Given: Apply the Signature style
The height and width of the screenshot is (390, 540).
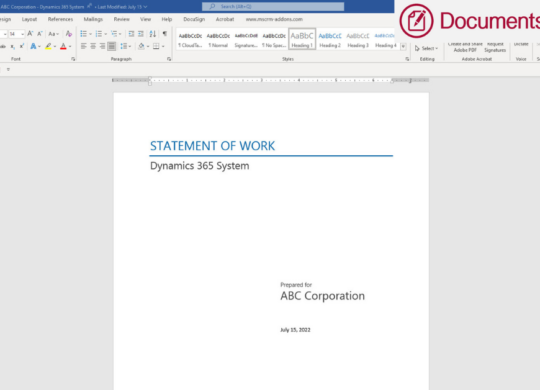Looking at the screenshot, I should click(x=246, y=40).
